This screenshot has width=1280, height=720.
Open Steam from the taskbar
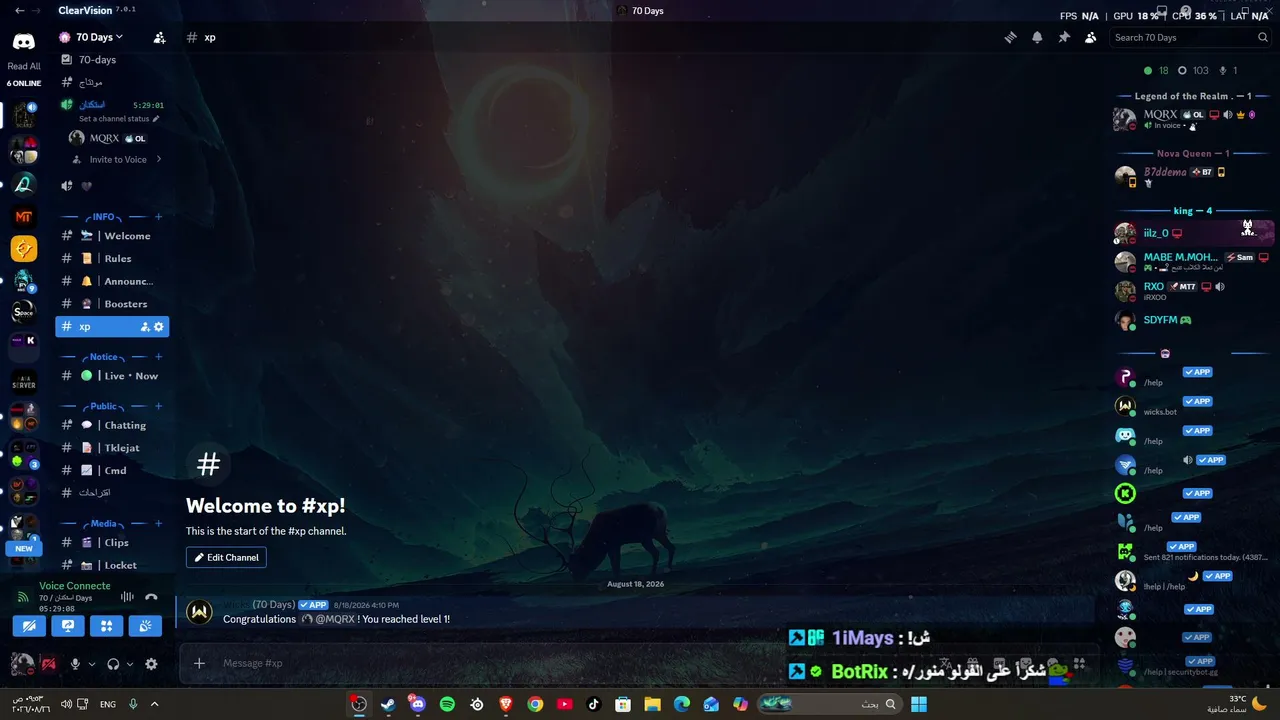[x=388, y=704]
